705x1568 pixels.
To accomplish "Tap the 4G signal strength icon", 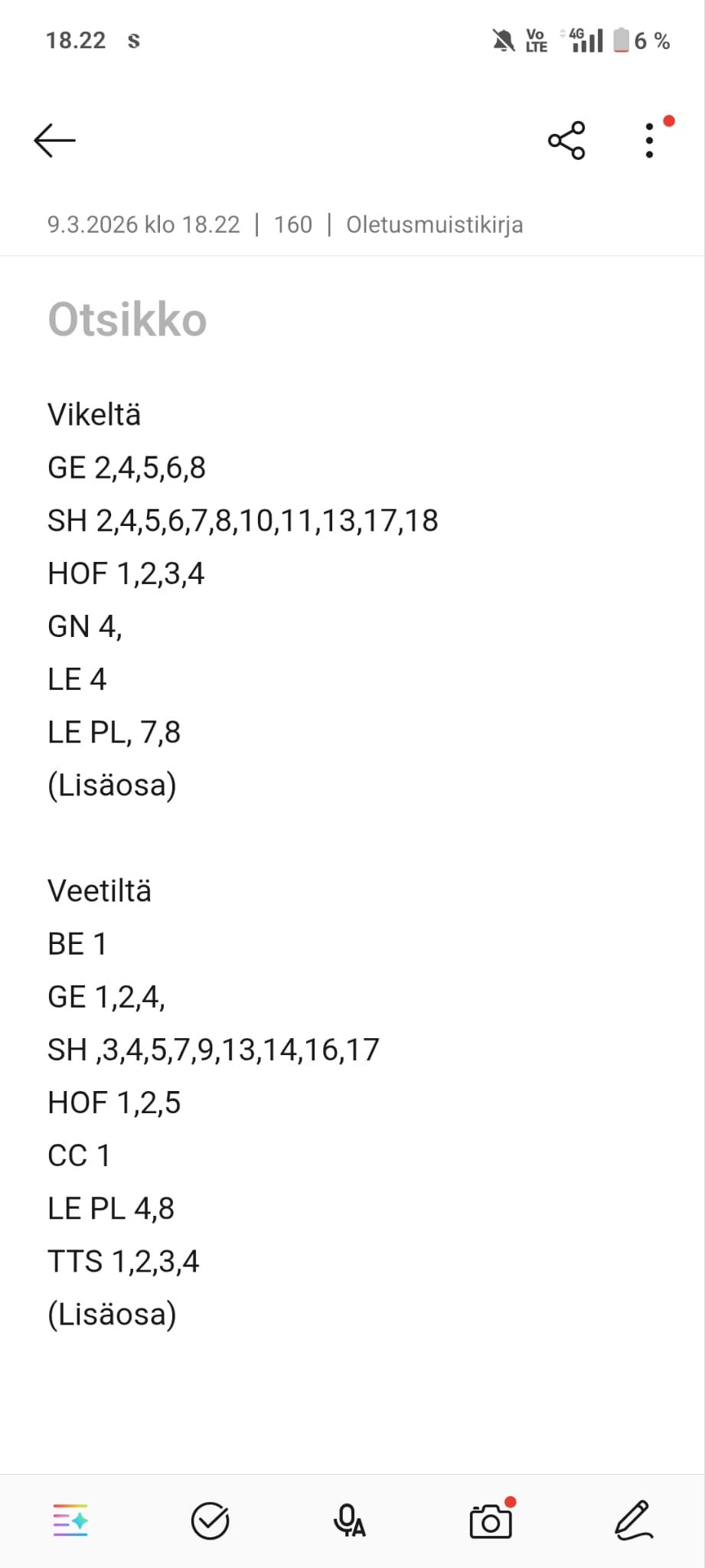I will point(585,41).
